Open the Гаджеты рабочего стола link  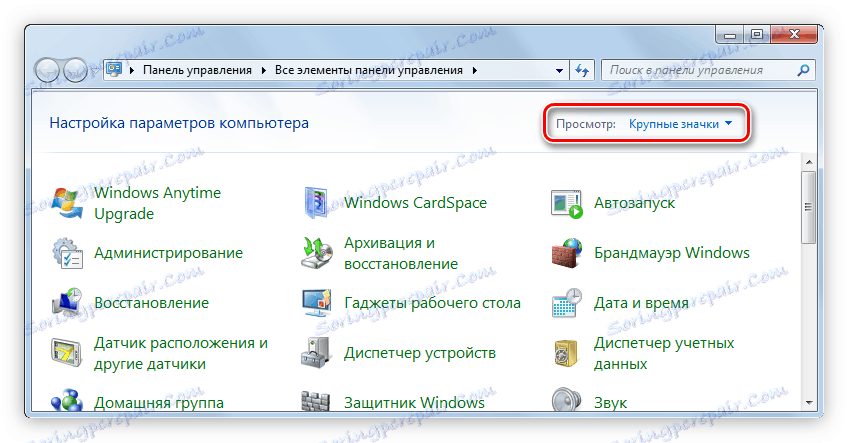432,303
